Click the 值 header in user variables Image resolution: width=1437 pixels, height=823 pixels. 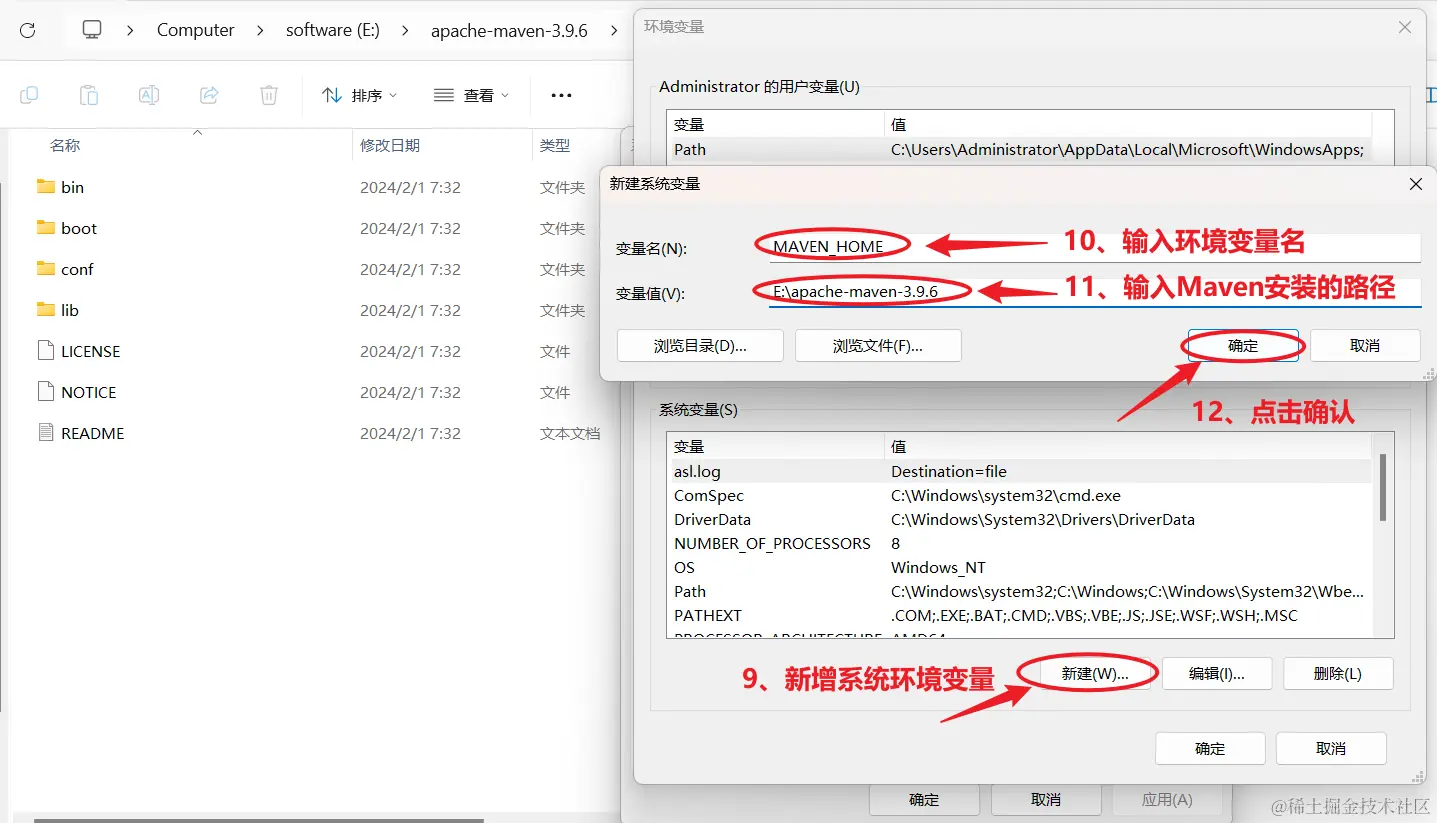1129,124
